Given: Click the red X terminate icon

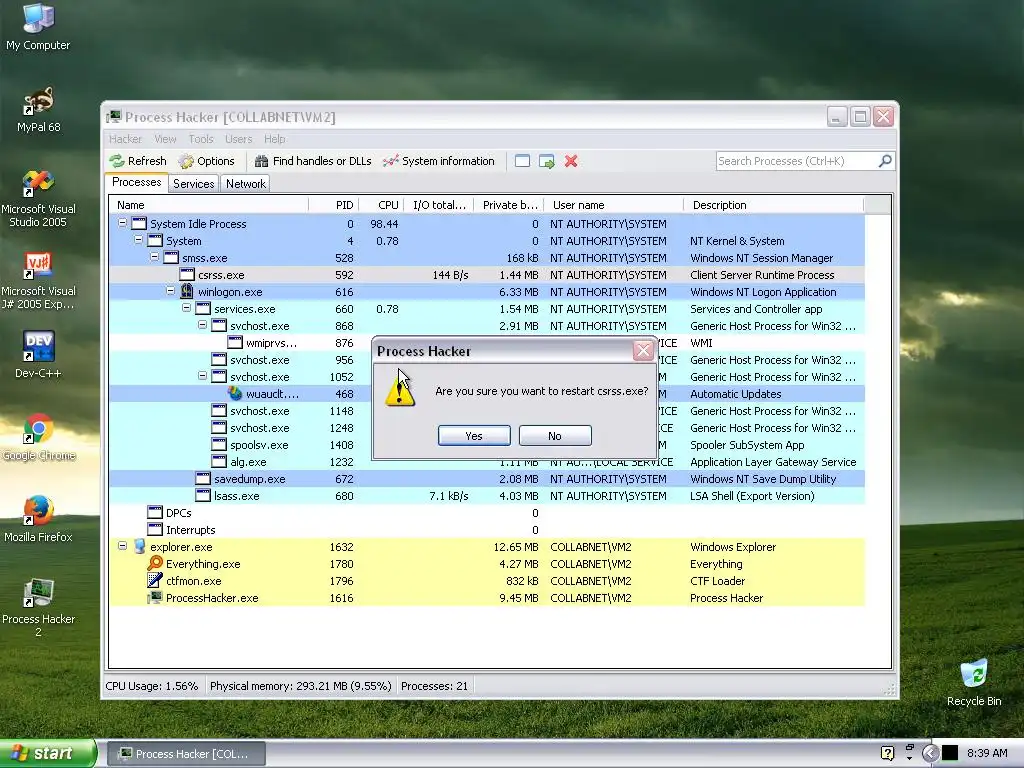Looking at the screenshot, I should click(x=571, y=161).
